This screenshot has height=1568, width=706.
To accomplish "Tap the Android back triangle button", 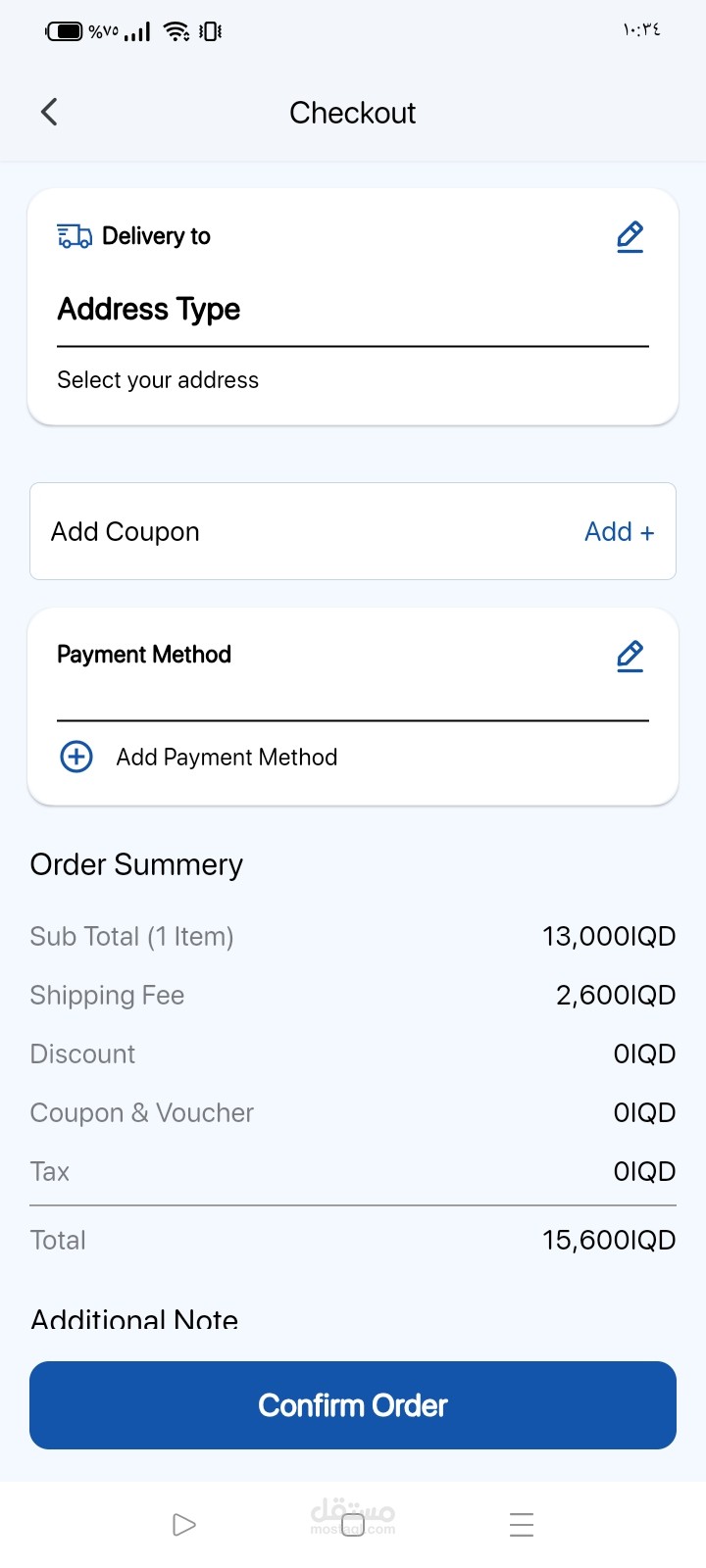I will (x=183, y=1525).
